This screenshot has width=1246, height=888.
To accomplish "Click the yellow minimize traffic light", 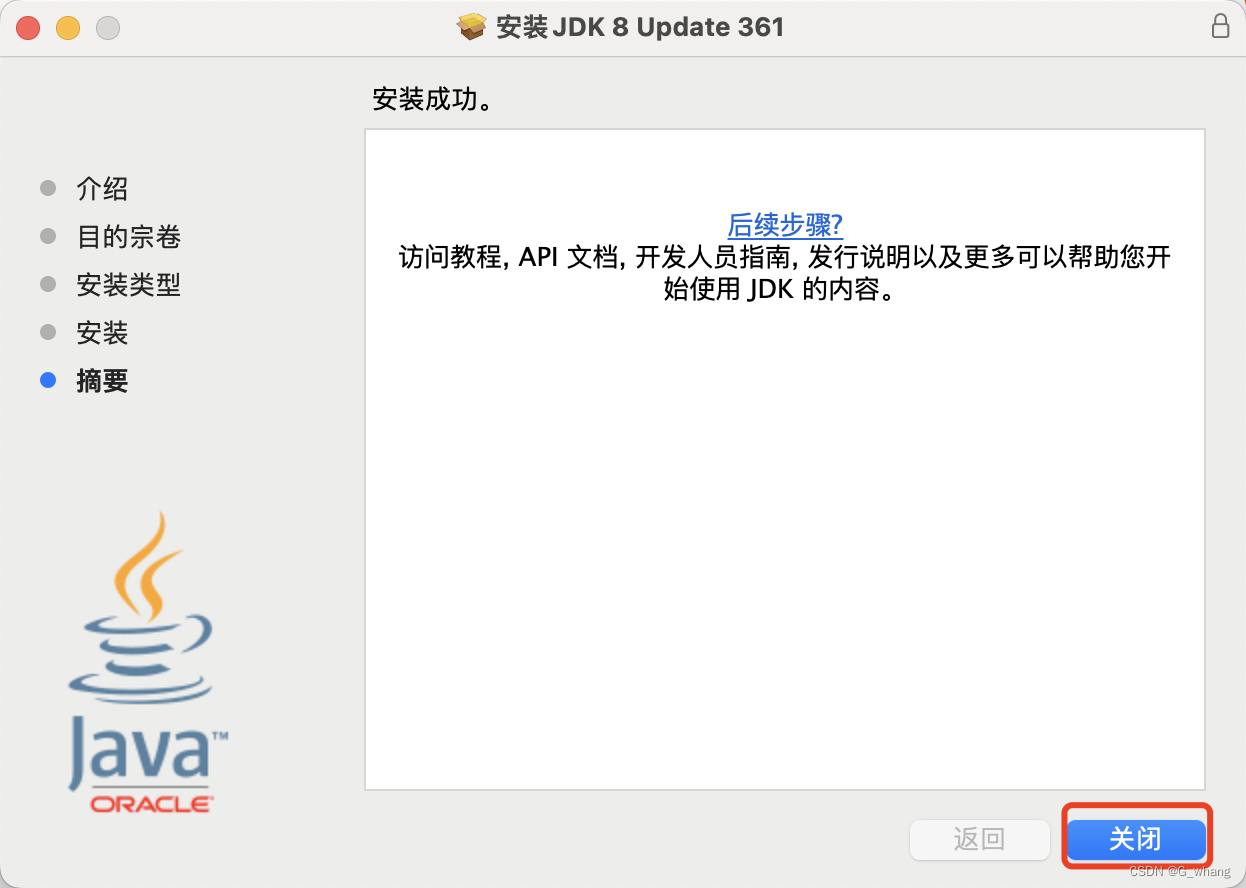I will (x=68, y=27).
